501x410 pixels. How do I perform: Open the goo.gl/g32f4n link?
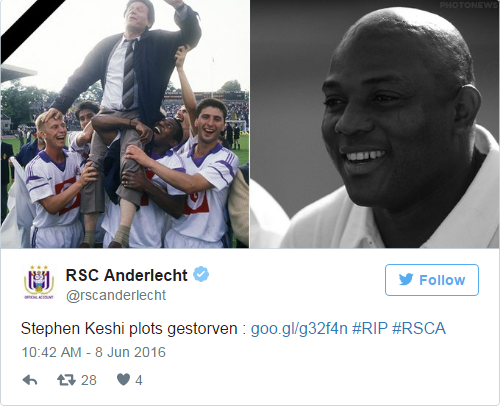coord(299,329)
